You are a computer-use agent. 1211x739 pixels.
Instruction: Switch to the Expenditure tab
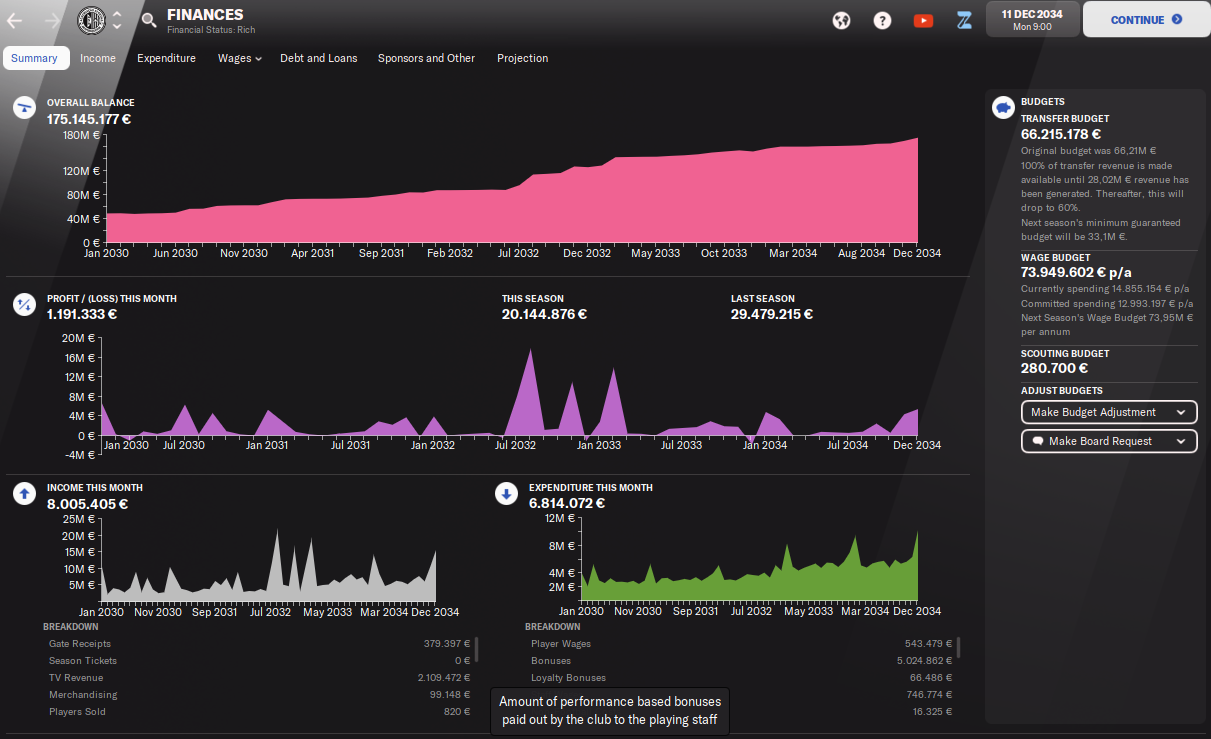pos(166,58)
